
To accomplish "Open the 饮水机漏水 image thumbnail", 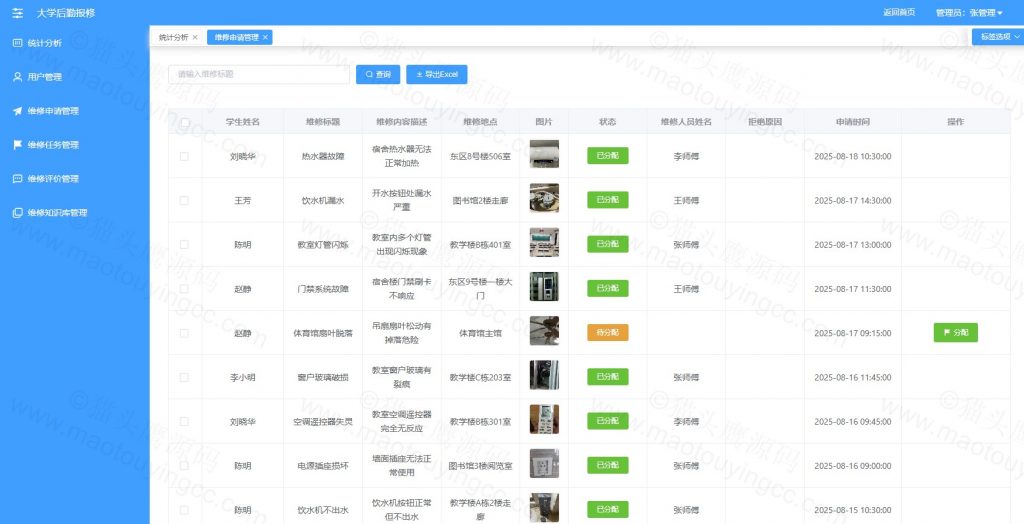I will point(544,199).
